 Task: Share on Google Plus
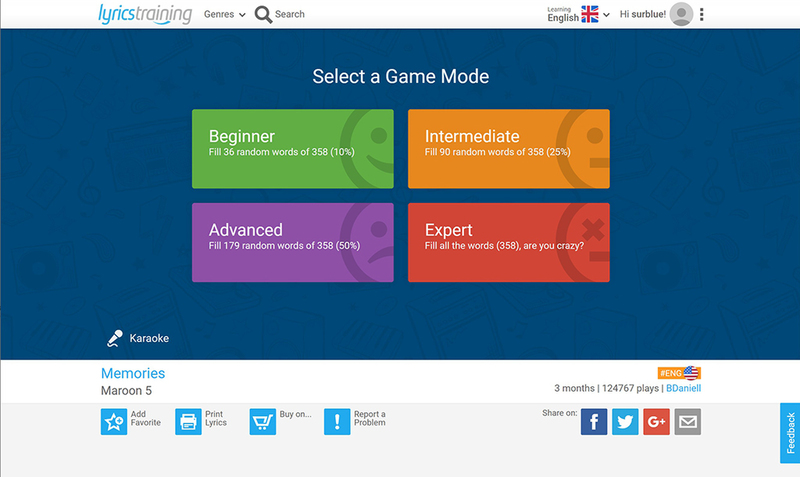[656, 422]
